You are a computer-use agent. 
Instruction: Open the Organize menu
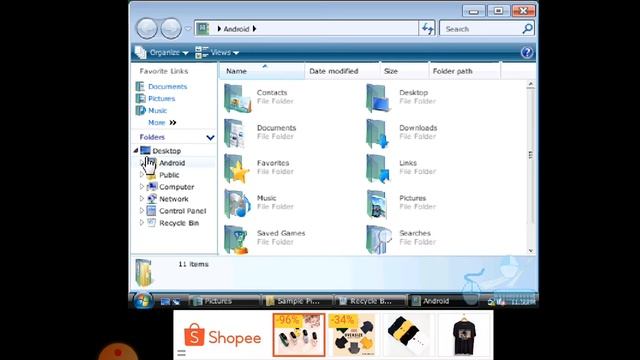click(x=162, y=52)
